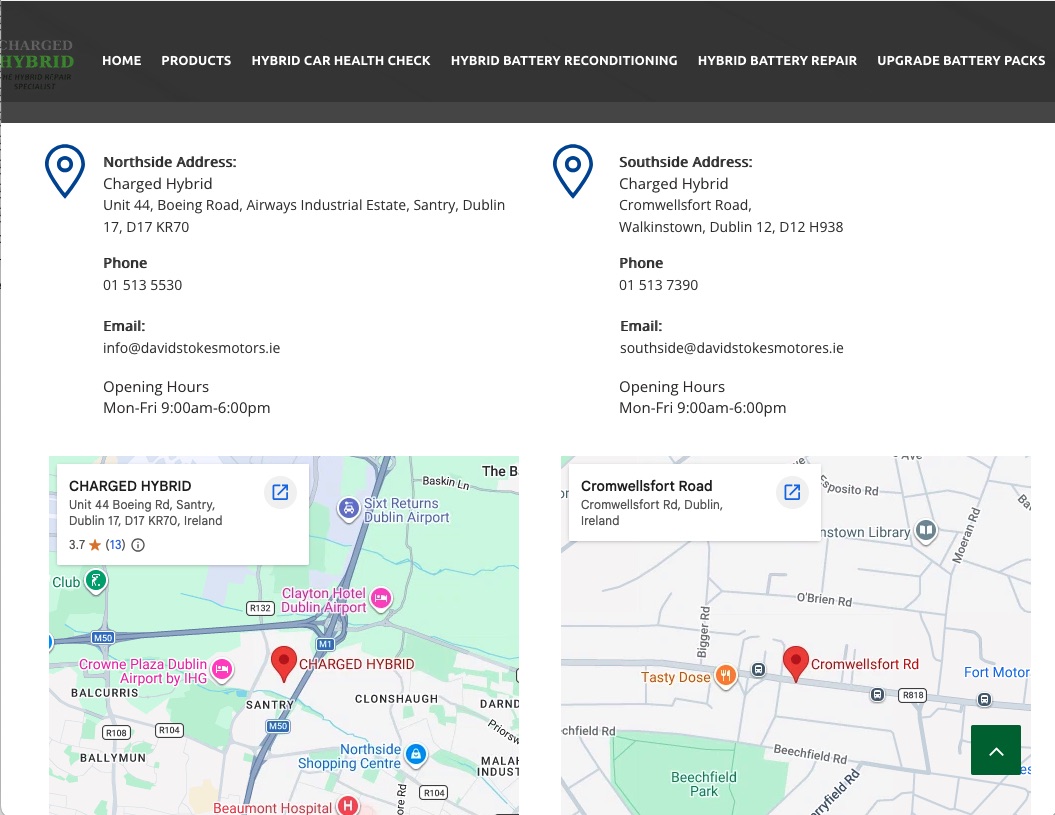Click the Northside Address heading
Viewport: 1055px width, 815px height.
click(x=170, y=162)
